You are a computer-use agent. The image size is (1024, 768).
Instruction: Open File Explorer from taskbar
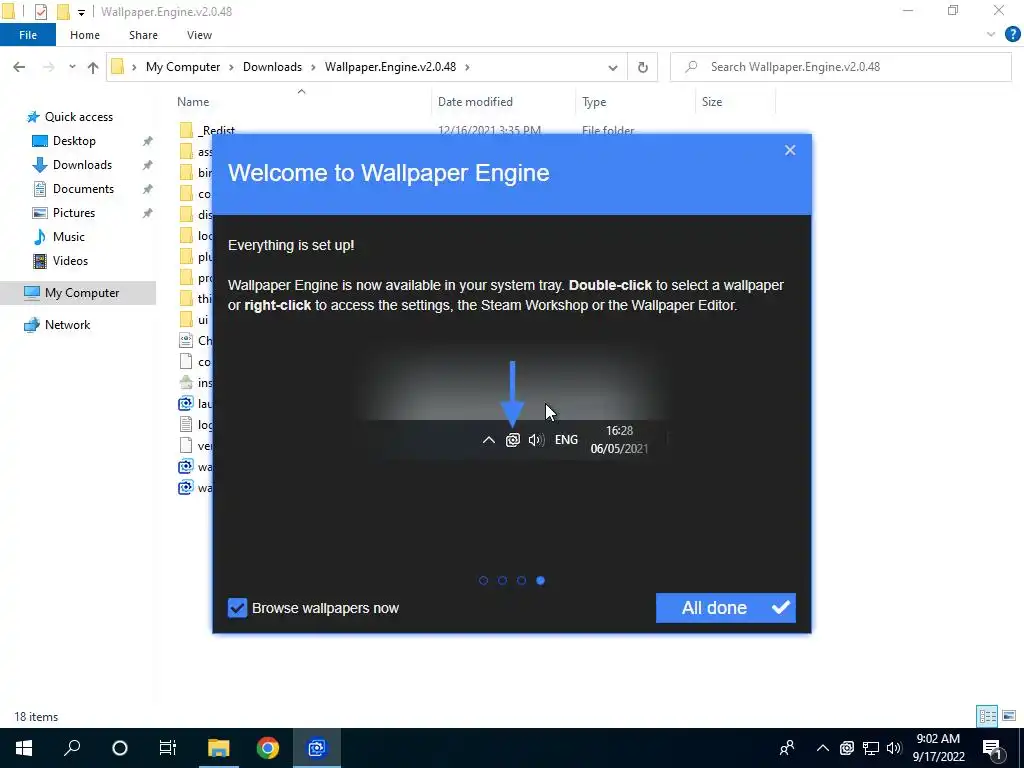(x=219, y=748)
